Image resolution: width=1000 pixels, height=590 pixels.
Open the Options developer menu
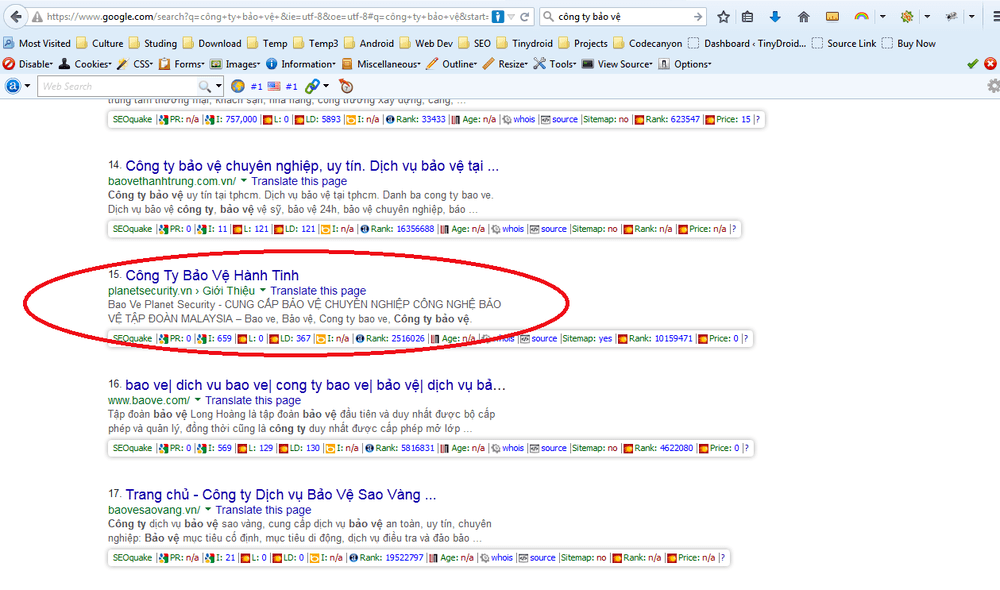[684, 64]
